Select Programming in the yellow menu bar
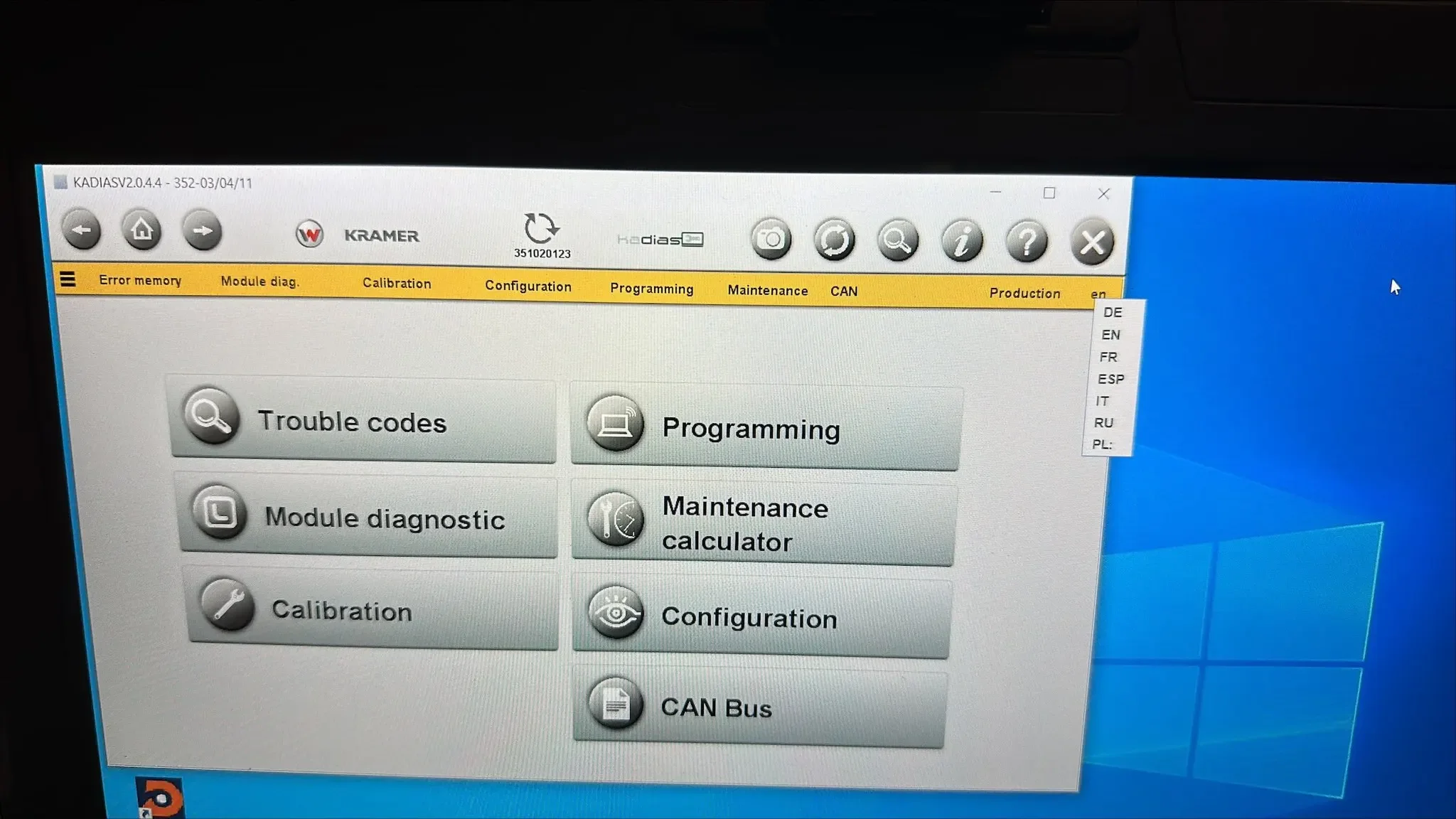This screenshot has width=1456, height=819. [x=651, y=289]
